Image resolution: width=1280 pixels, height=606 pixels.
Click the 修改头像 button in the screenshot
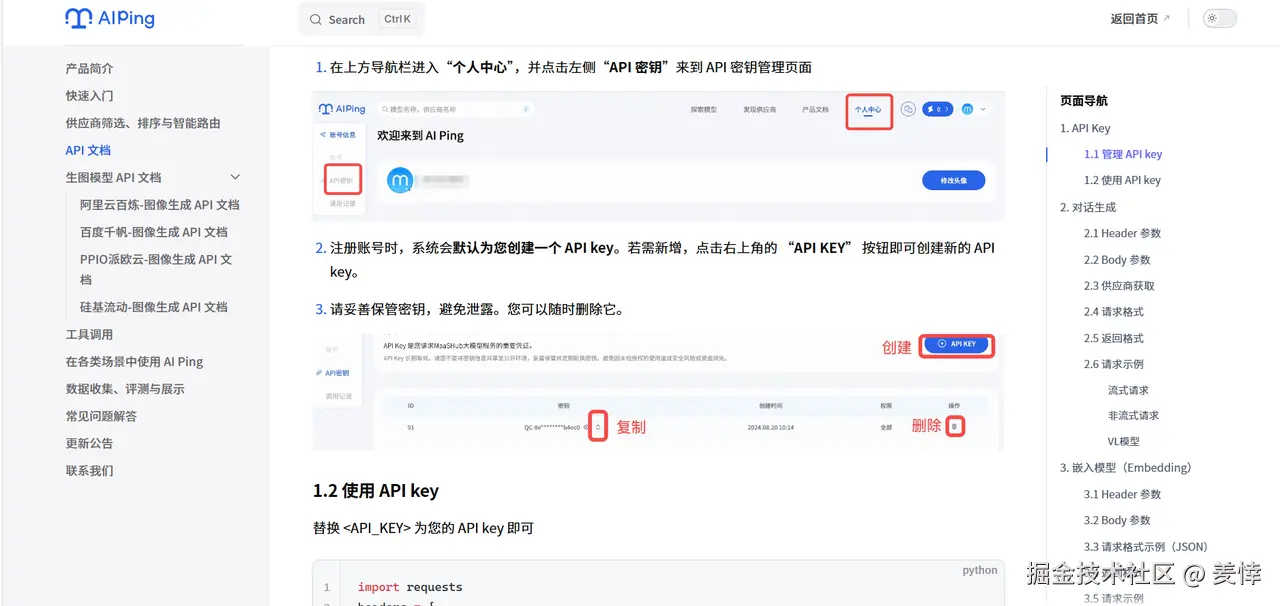pos(953,180)
